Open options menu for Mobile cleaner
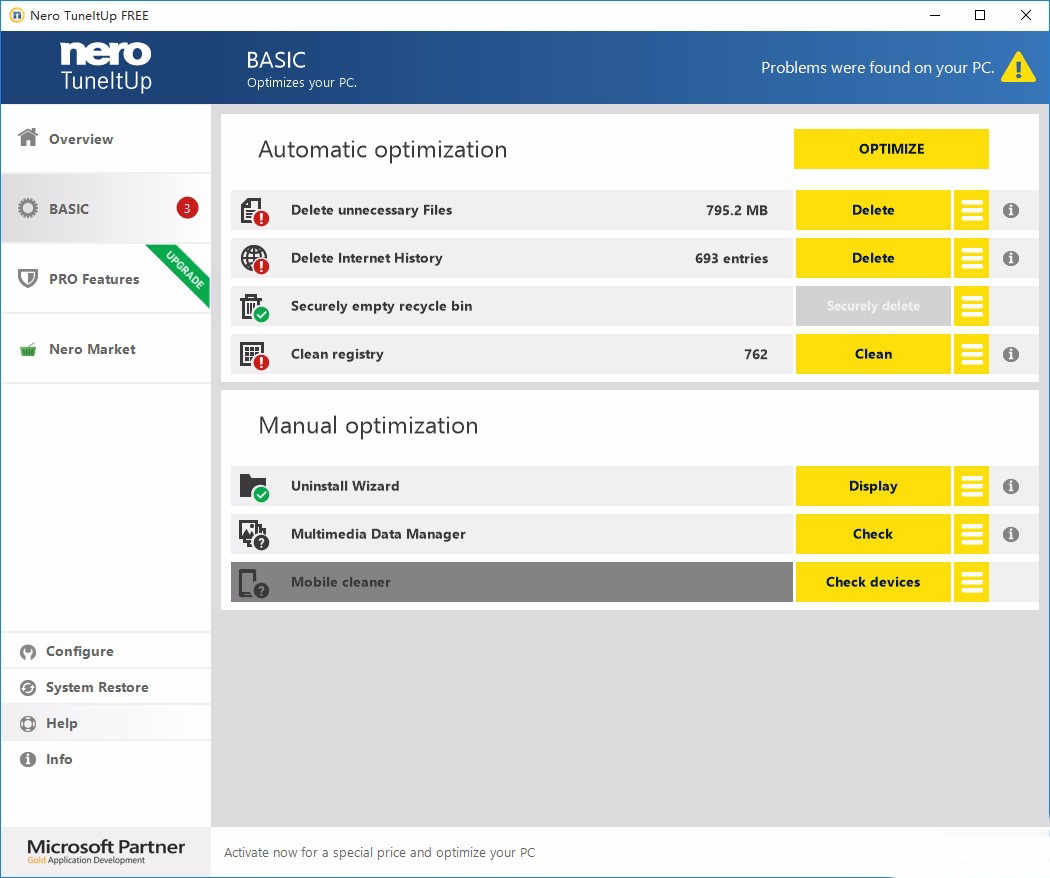Image resolution: width=1050 pixels, height=878 pixels. click(972, 582)
